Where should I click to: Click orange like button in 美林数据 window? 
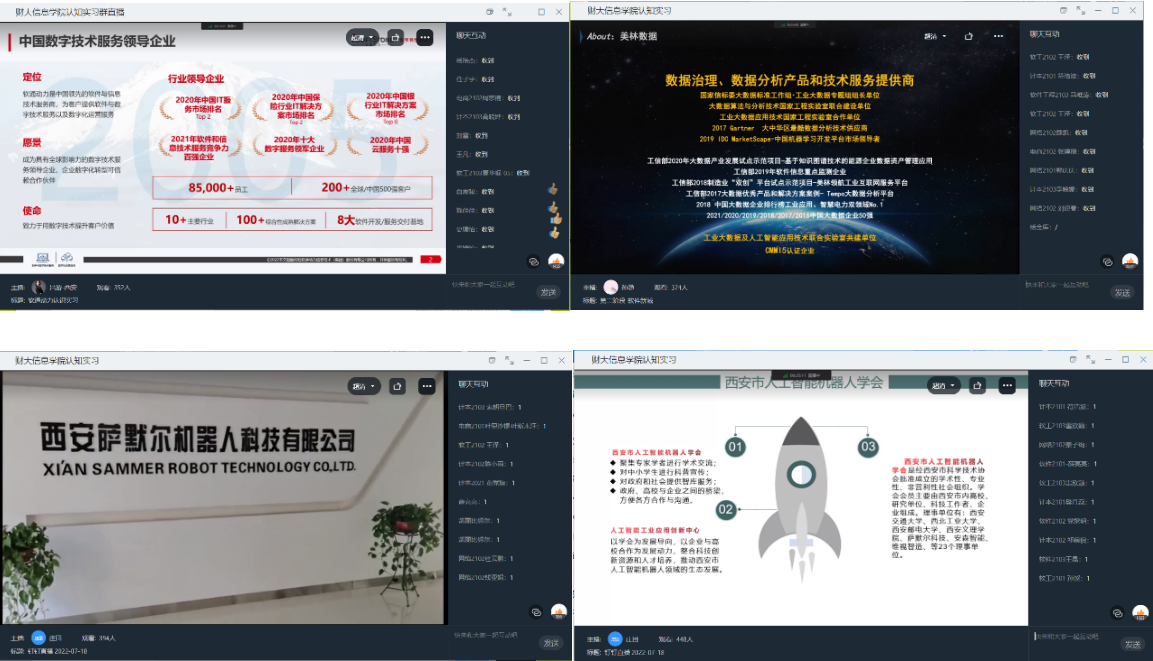pos(1130,261)
